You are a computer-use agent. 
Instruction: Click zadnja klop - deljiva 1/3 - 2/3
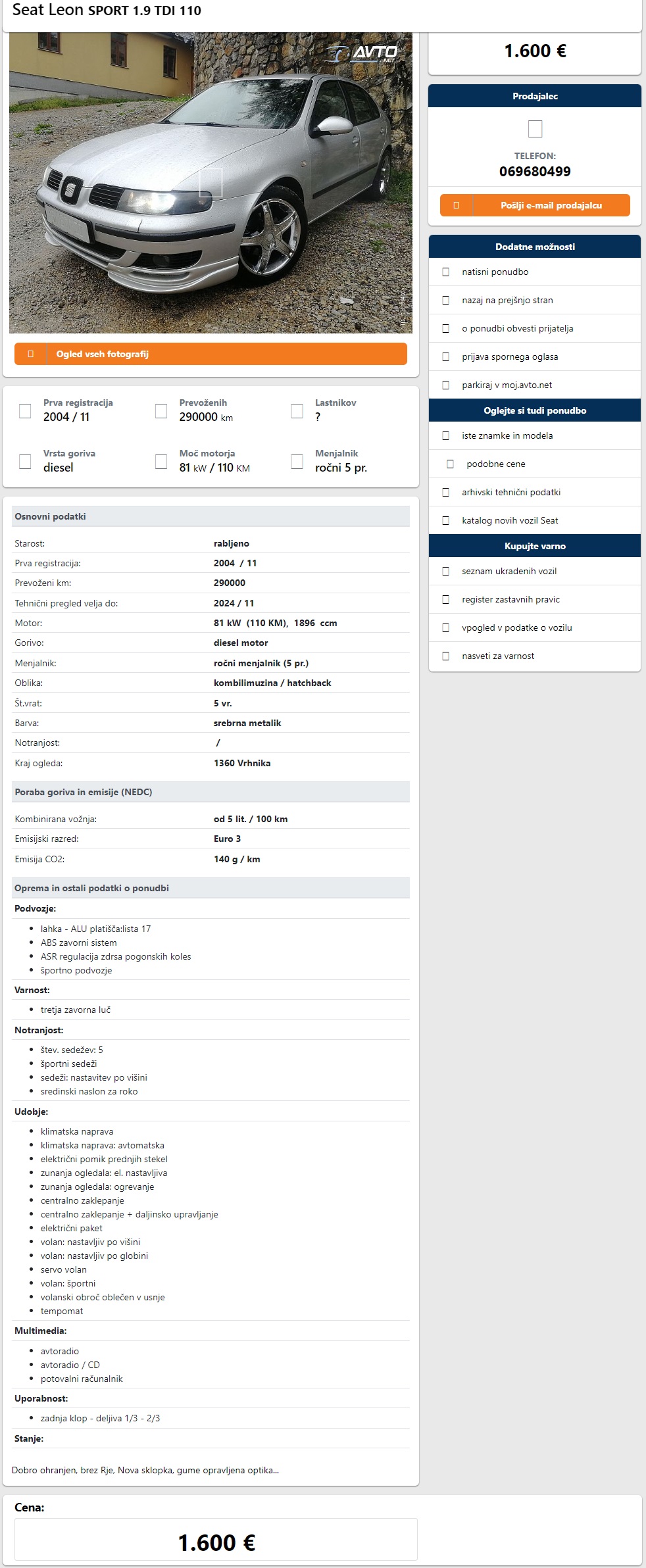pyautogui.click(x=100, y=1418)
